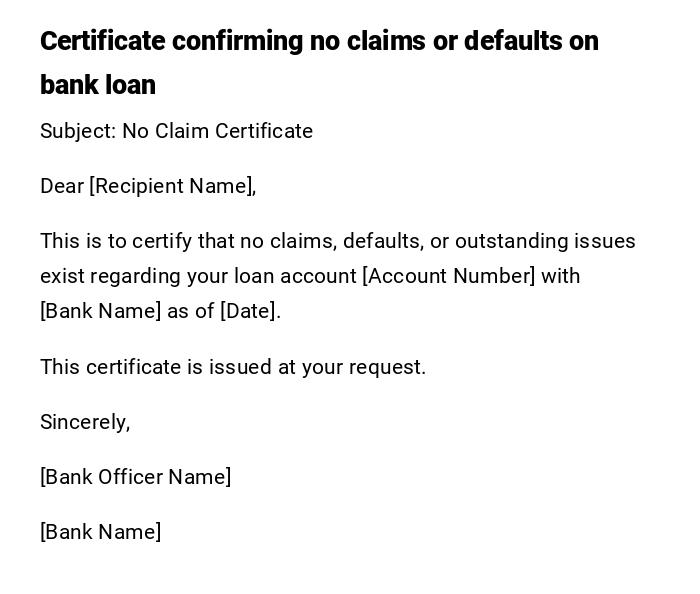
Task: Click the words 'outstanding issues'
Action: 545,241
